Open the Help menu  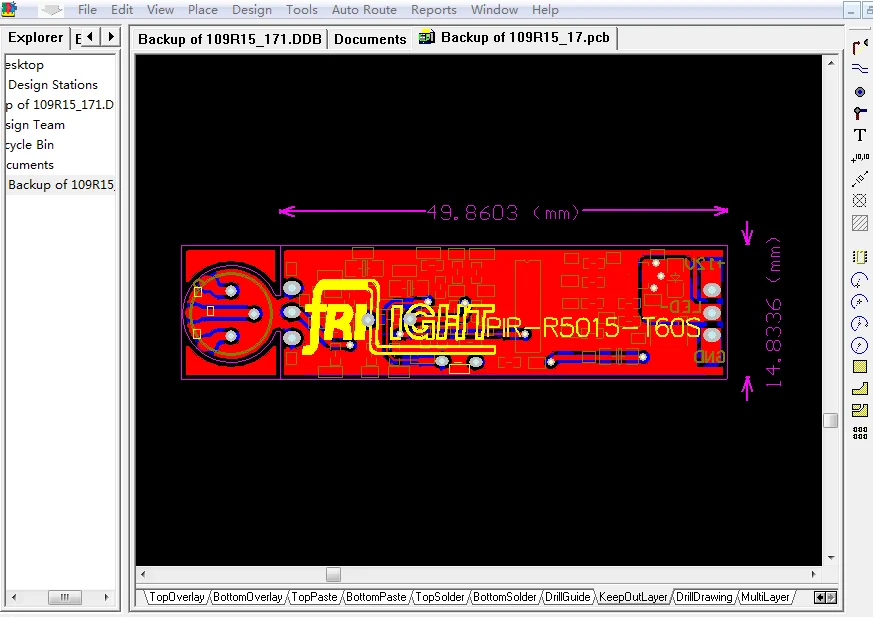(545, 9)
